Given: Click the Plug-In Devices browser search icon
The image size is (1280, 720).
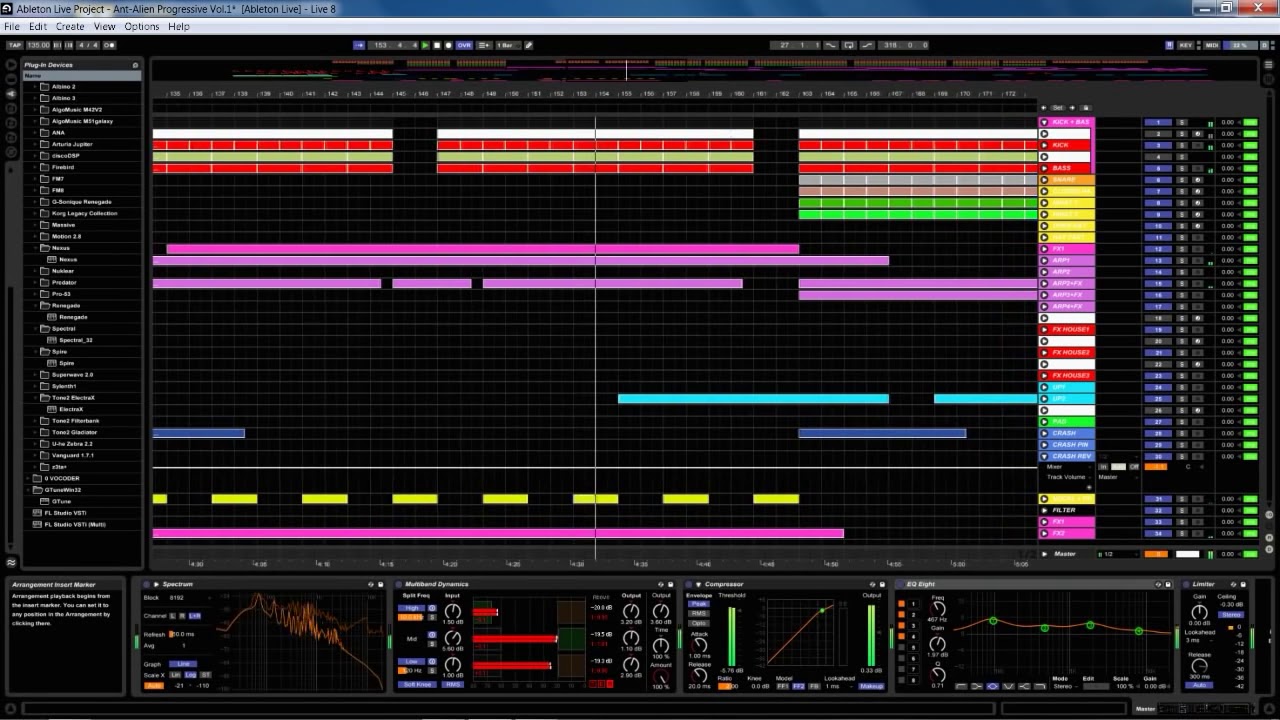Looking at the screenshot, I should tap(135, 65).
